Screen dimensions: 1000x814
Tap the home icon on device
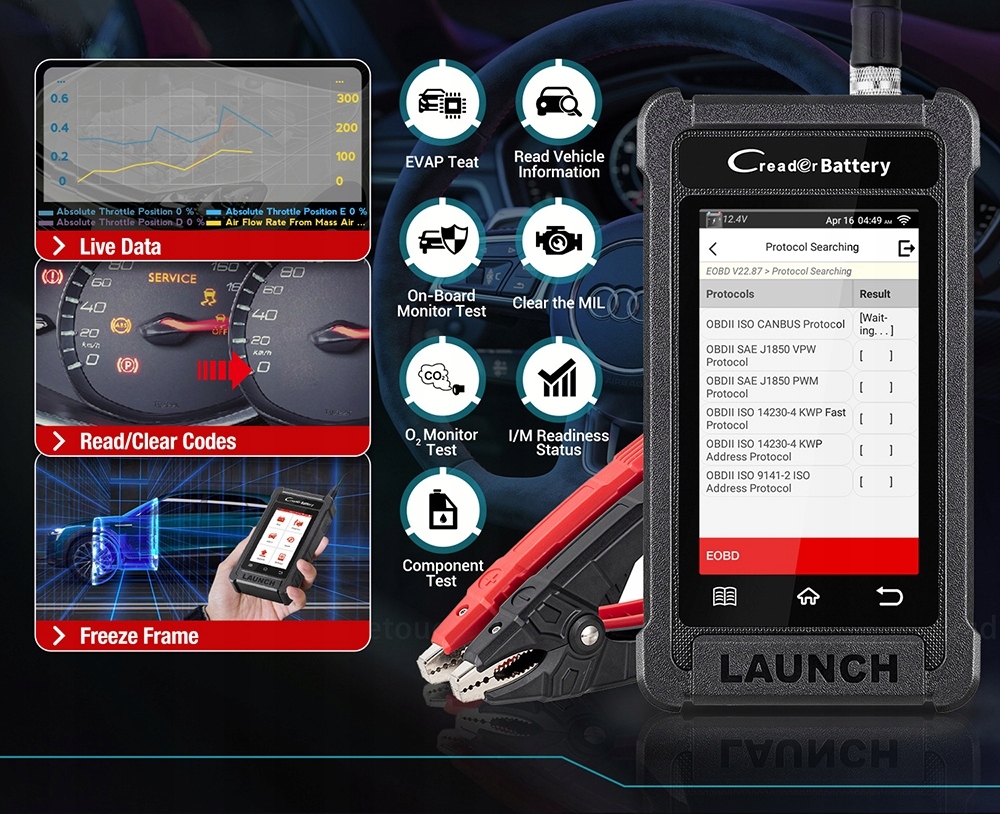click(x=808, y=596)
